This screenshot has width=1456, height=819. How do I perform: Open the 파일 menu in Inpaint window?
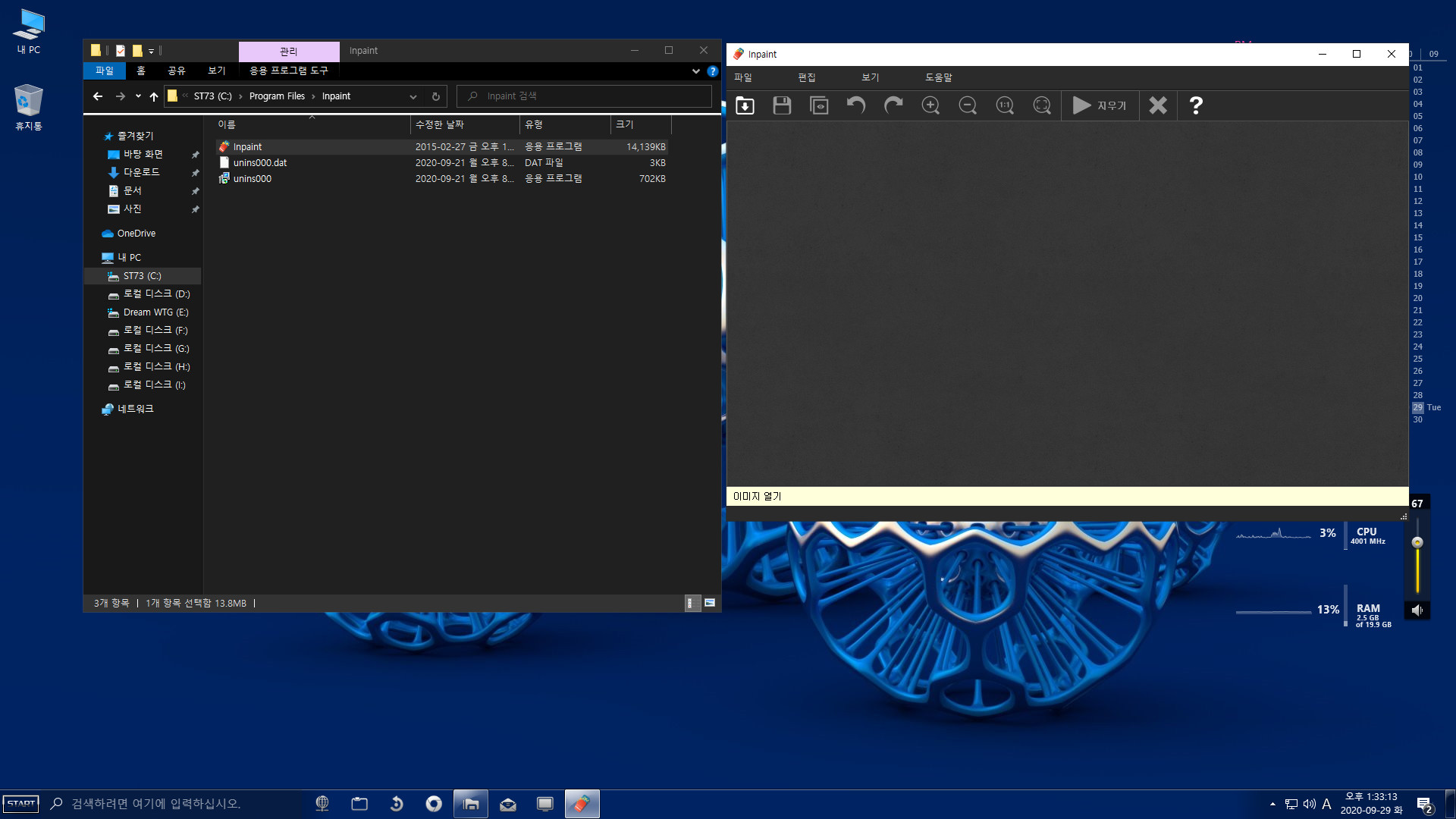742,77
